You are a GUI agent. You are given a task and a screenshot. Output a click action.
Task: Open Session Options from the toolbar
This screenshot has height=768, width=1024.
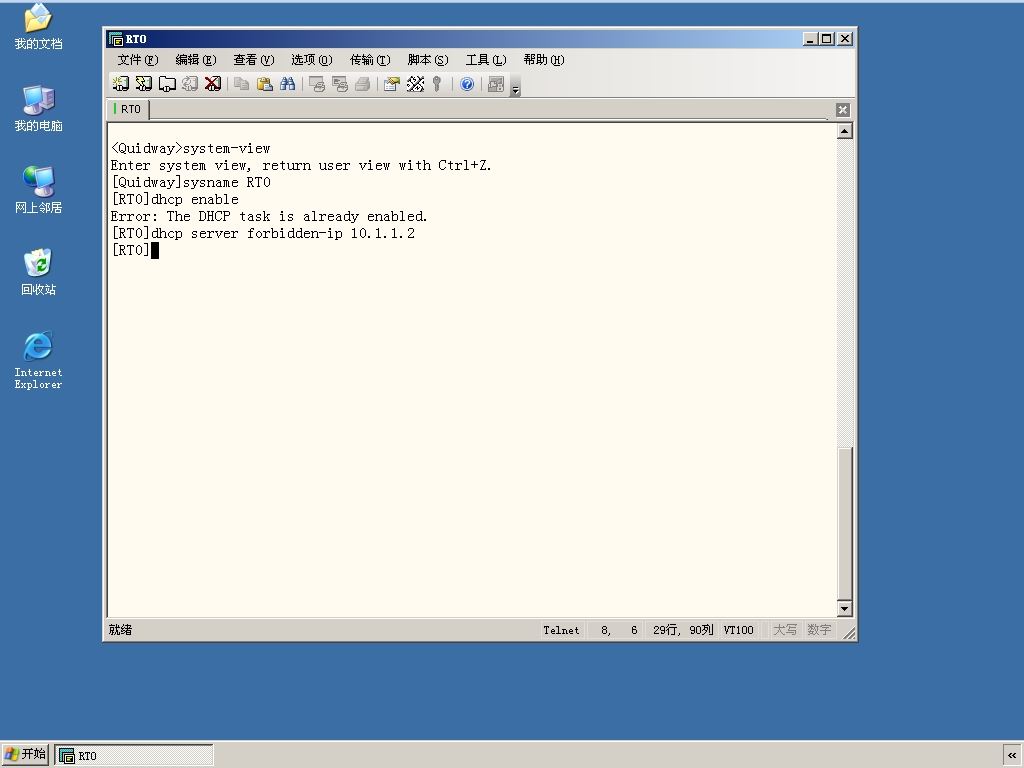pos(392,84)
